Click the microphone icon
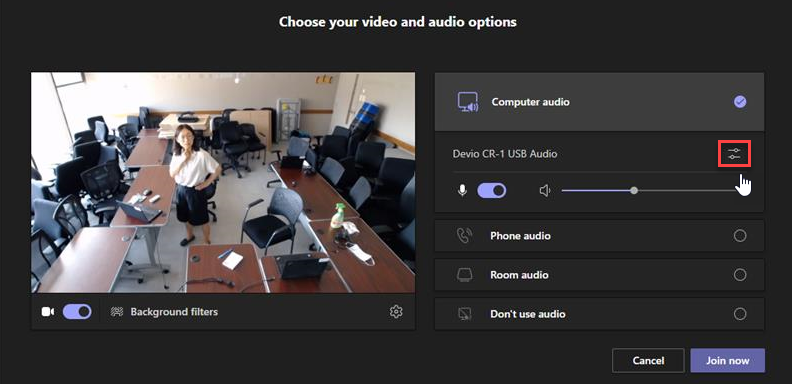 pos(462,191)
